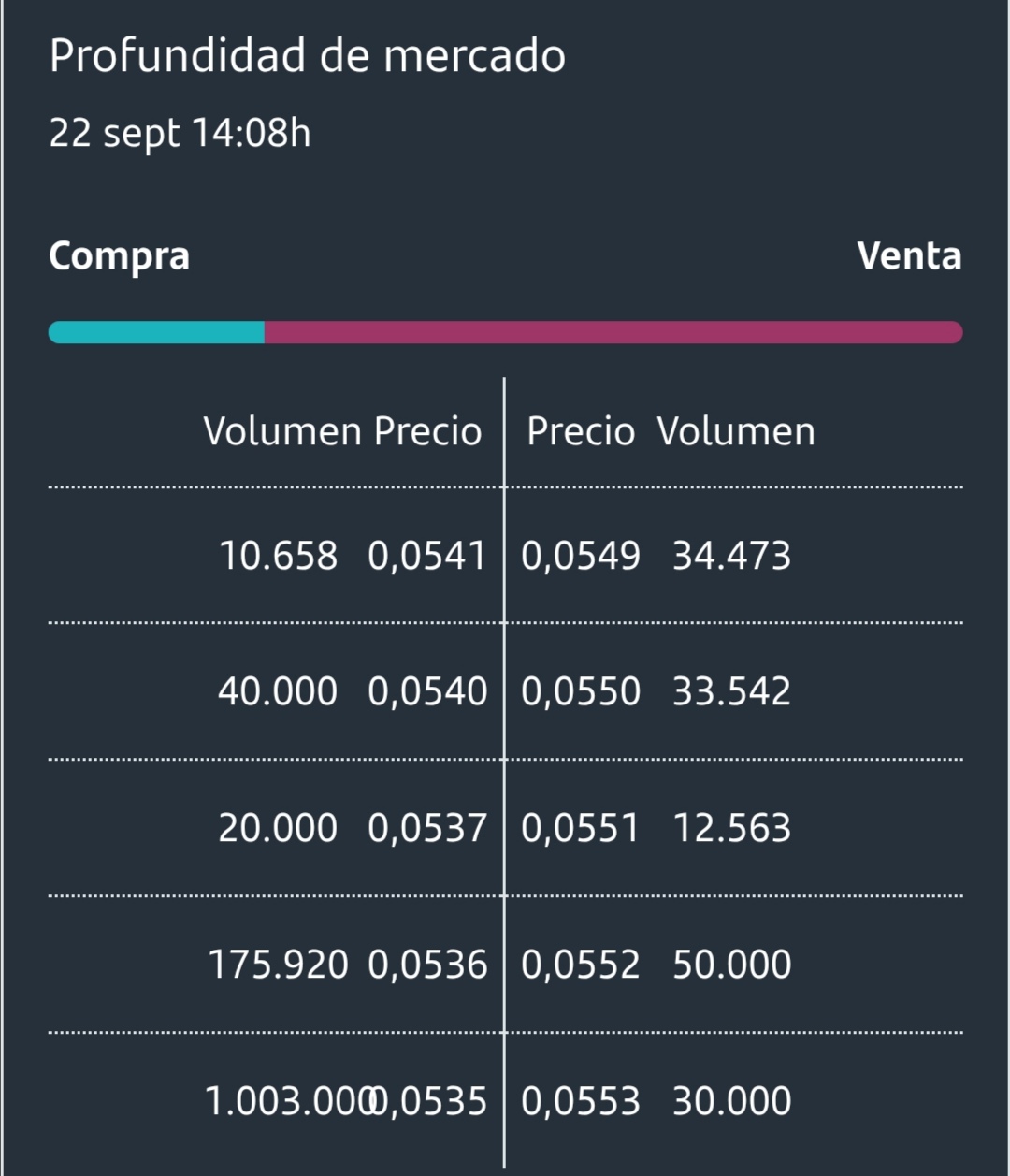Screen dimensions: 1010x1176
Task: Select the Venta label
Action: click(x=909, y=255)
